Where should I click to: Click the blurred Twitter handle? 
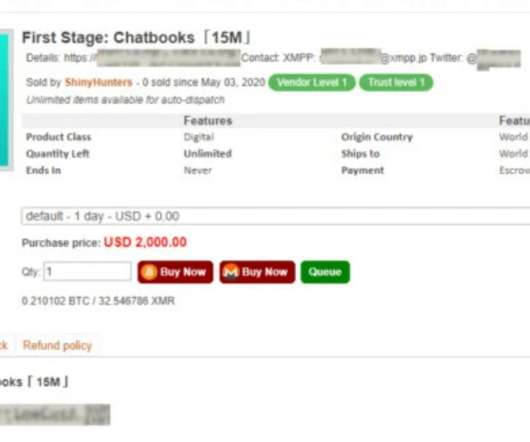498,59
